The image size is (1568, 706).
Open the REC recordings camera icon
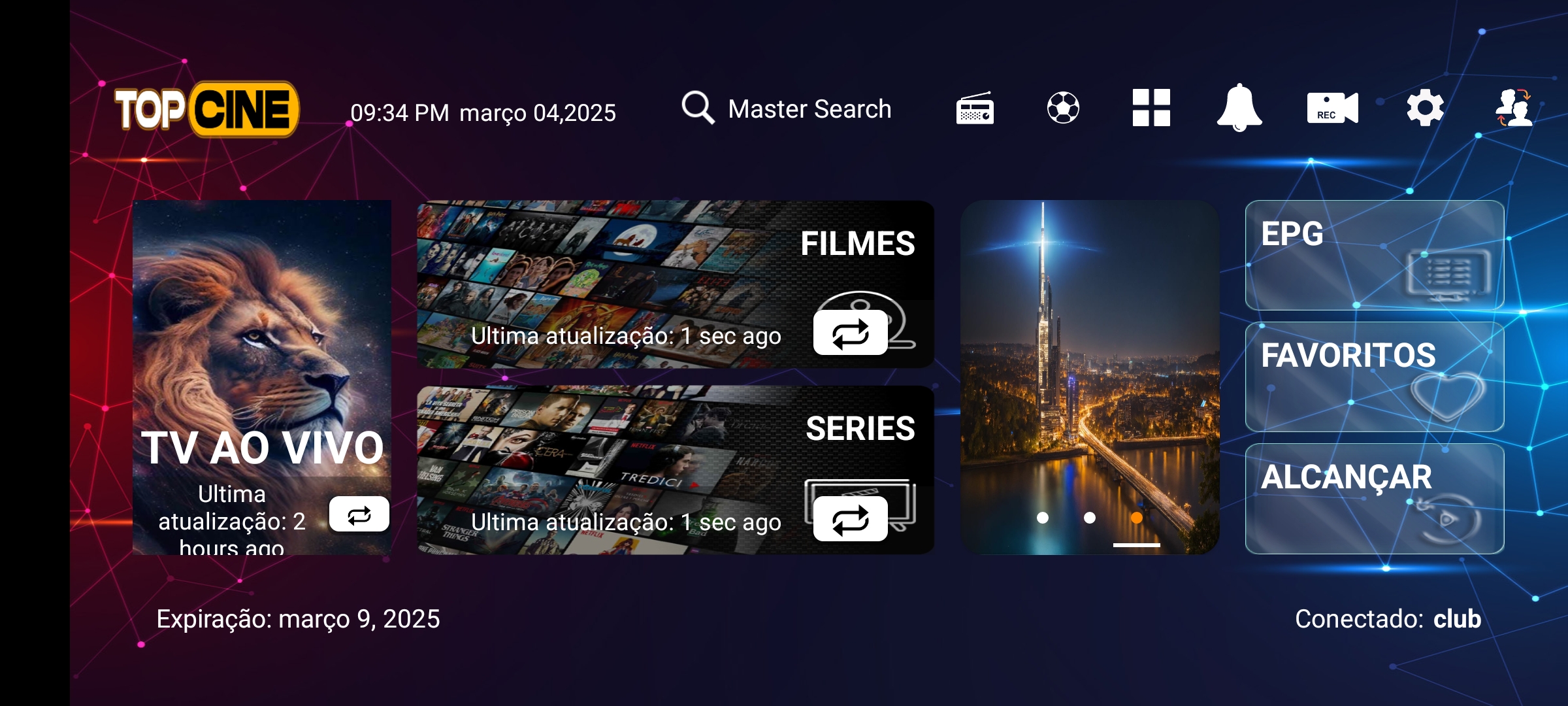point(1332,108)
